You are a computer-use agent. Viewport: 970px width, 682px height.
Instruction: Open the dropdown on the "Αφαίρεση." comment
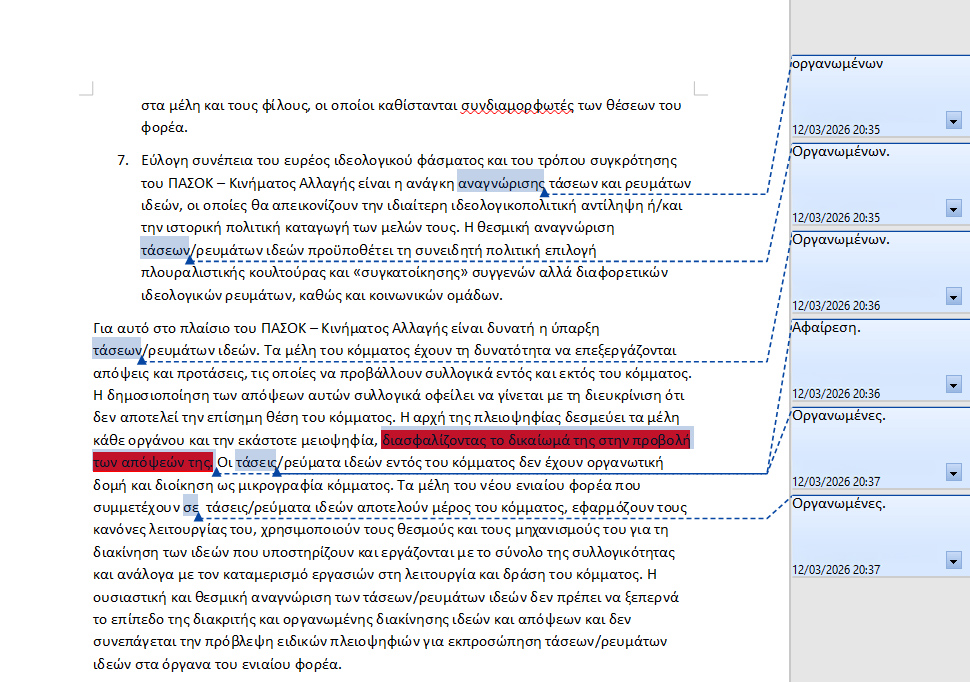pos(953,385)
